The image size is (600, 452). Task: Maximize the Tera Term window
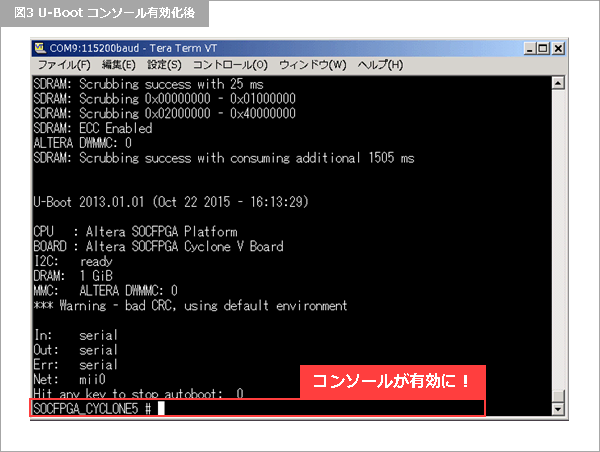click(543, 49)
